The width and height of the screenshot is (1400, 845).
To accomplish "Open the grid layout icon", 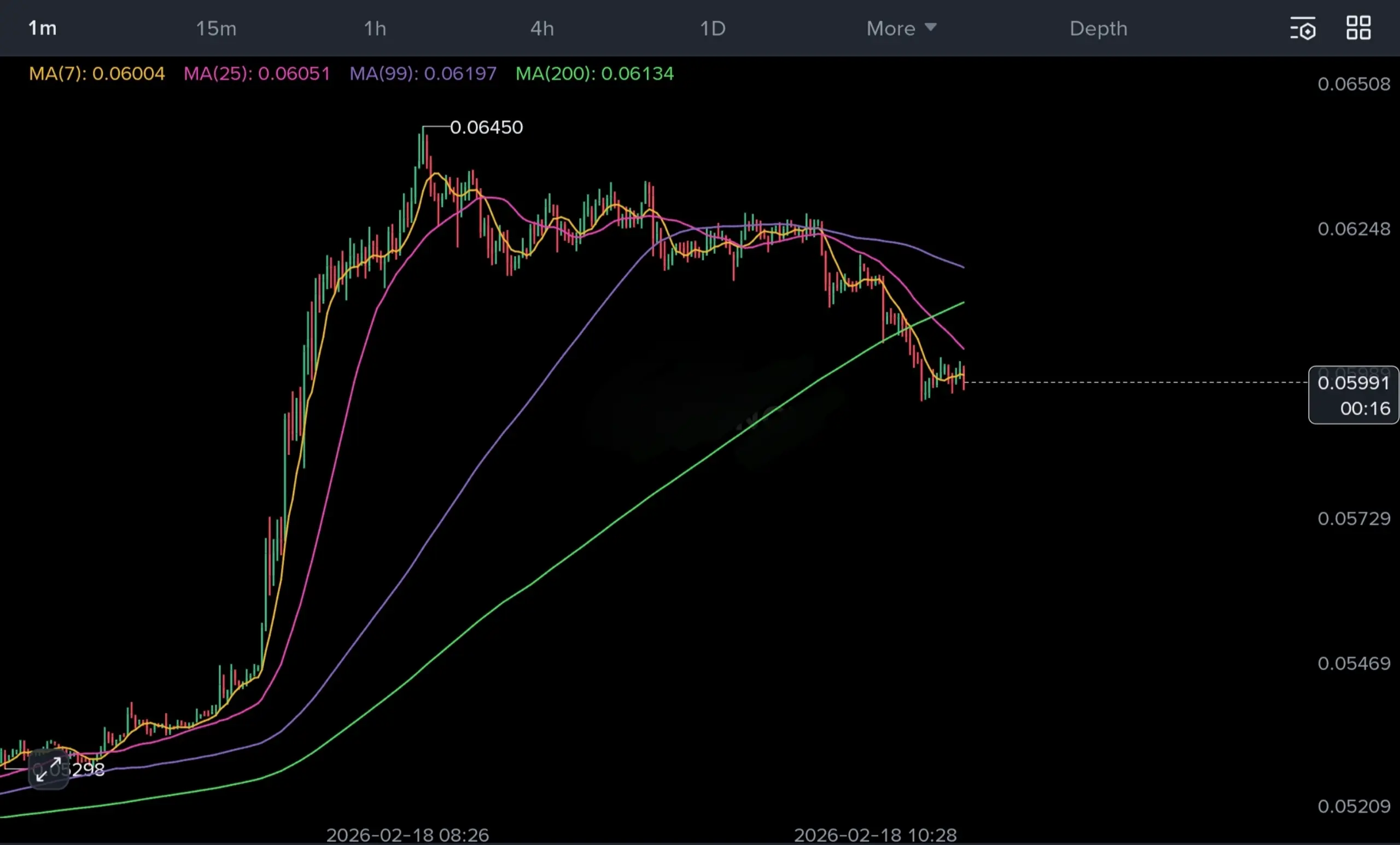I will click(x=1358, y=28).
